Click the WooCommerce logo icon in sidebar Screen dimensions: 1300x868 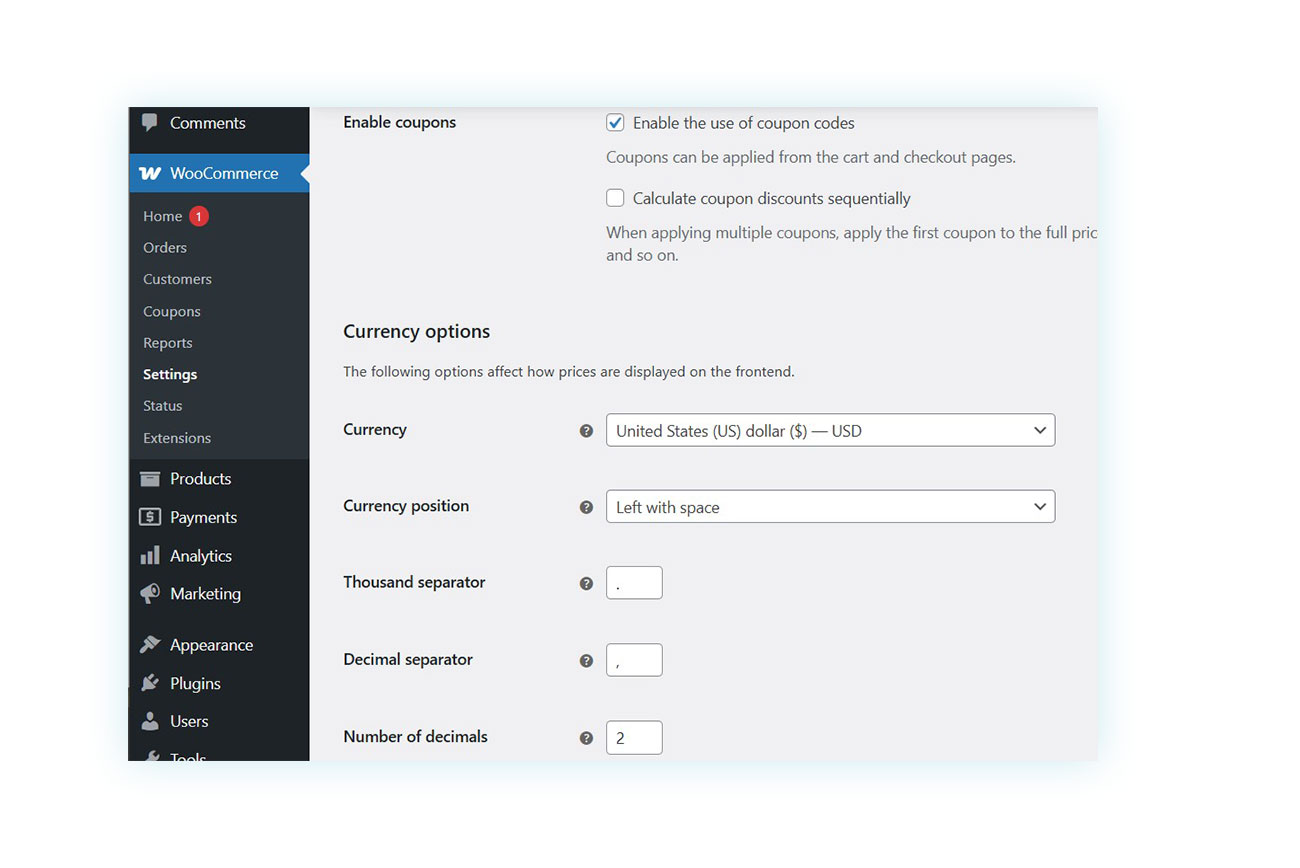coord(150,173)
